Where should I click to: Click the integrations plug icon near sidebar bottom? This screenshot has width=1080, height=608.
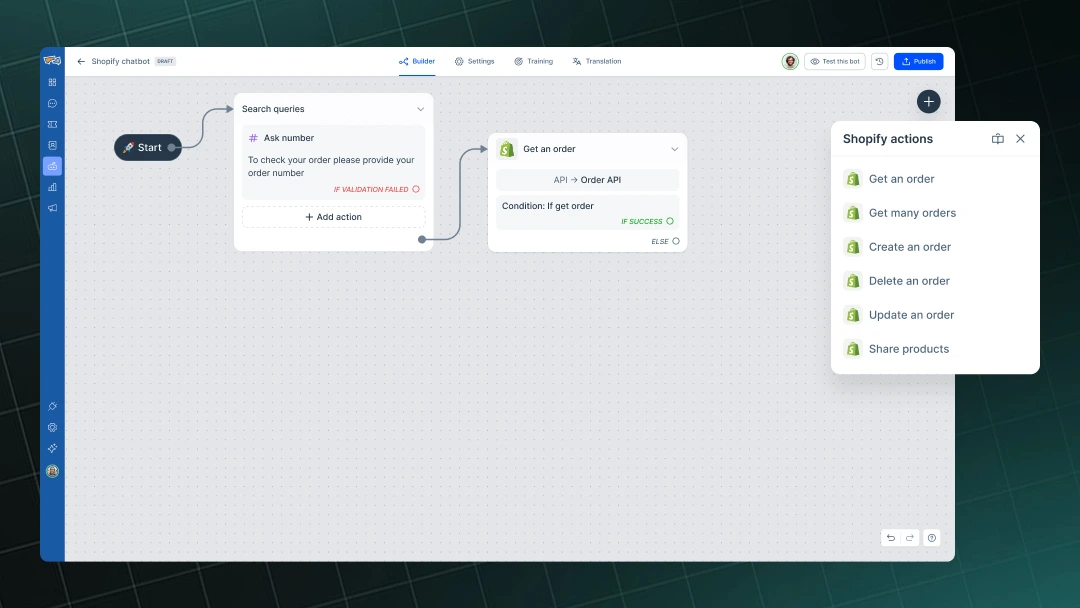52,406
